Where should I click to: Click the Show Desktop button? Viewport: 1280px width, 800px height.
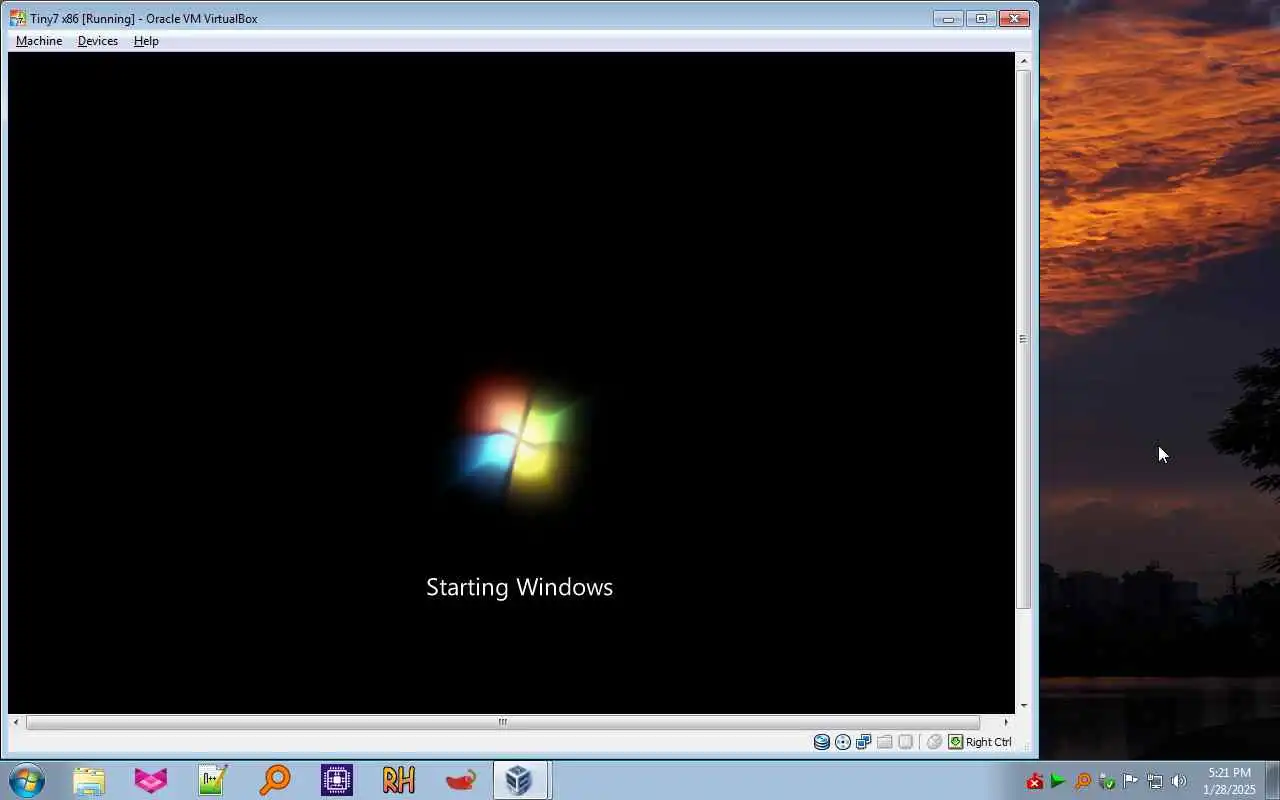[1272, 780]
